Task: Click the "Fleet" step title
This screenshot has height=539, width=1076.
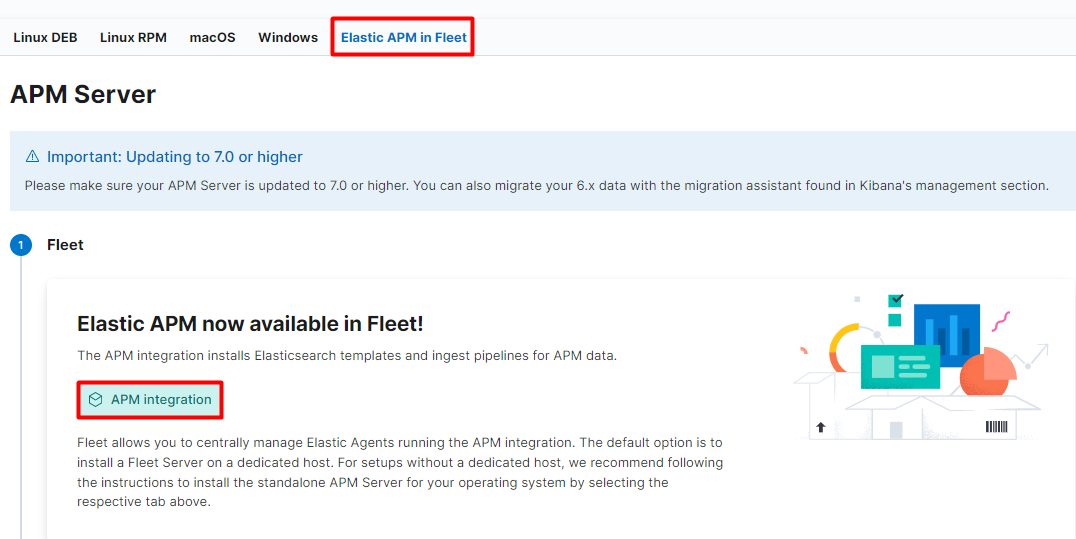Action: pyautogui.click(x=65, y=244)
